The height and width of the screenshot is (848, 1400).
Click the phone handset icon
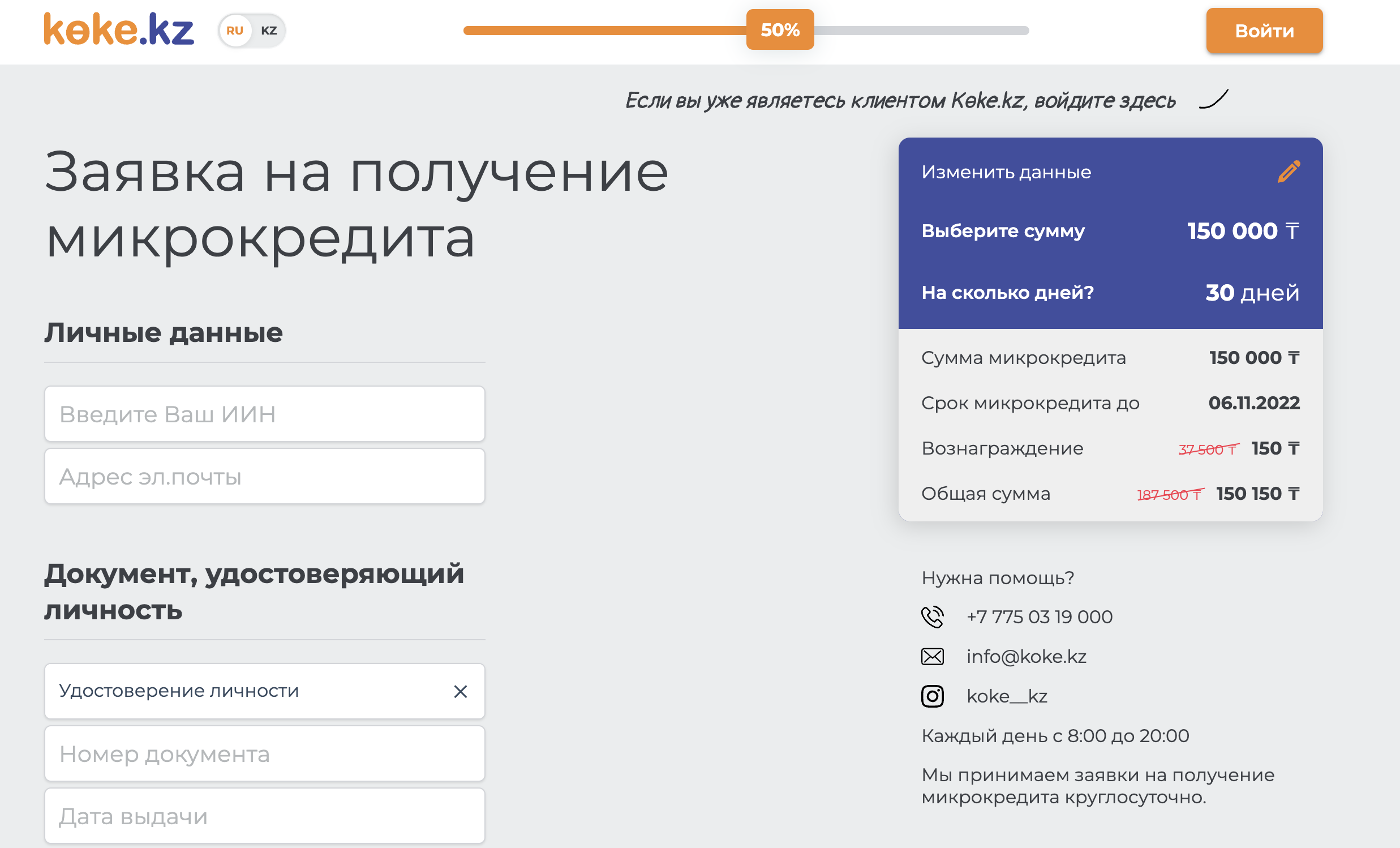pyautogui.click(x=932, y=616)
